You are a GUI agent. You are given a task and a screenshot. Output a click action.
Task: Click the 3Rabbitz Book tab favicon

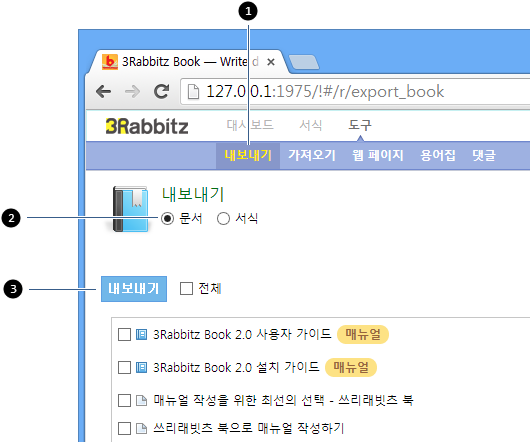(110, 62)
